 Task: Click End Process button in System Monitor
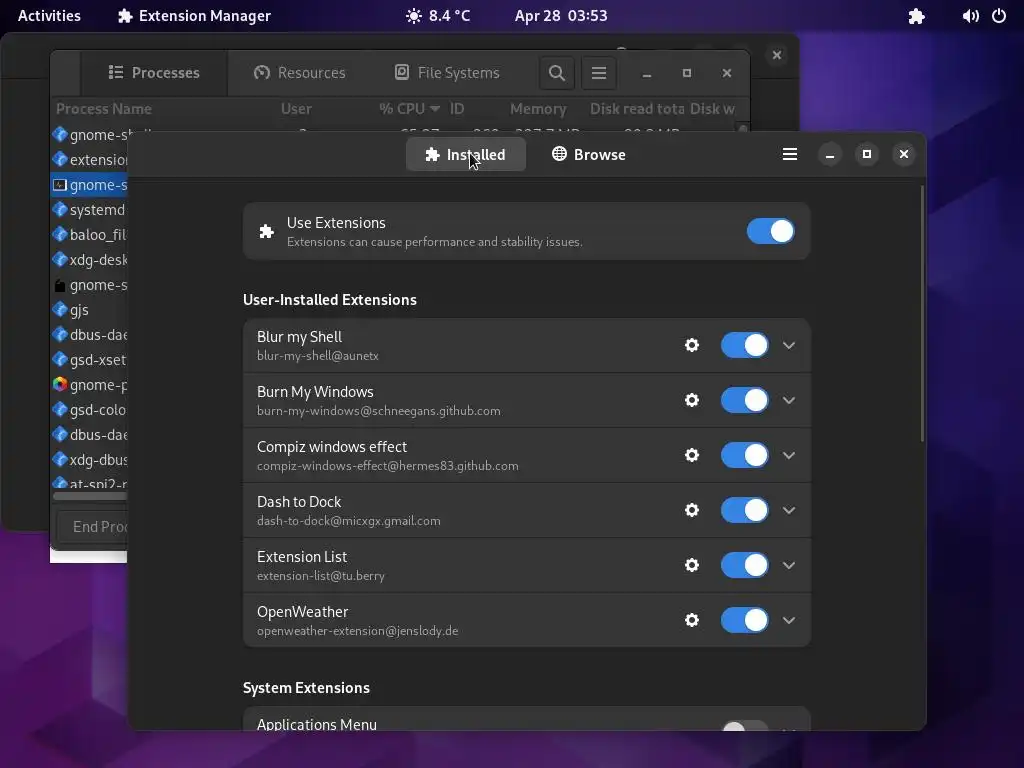pyautogui.click(x=91, y=526)
